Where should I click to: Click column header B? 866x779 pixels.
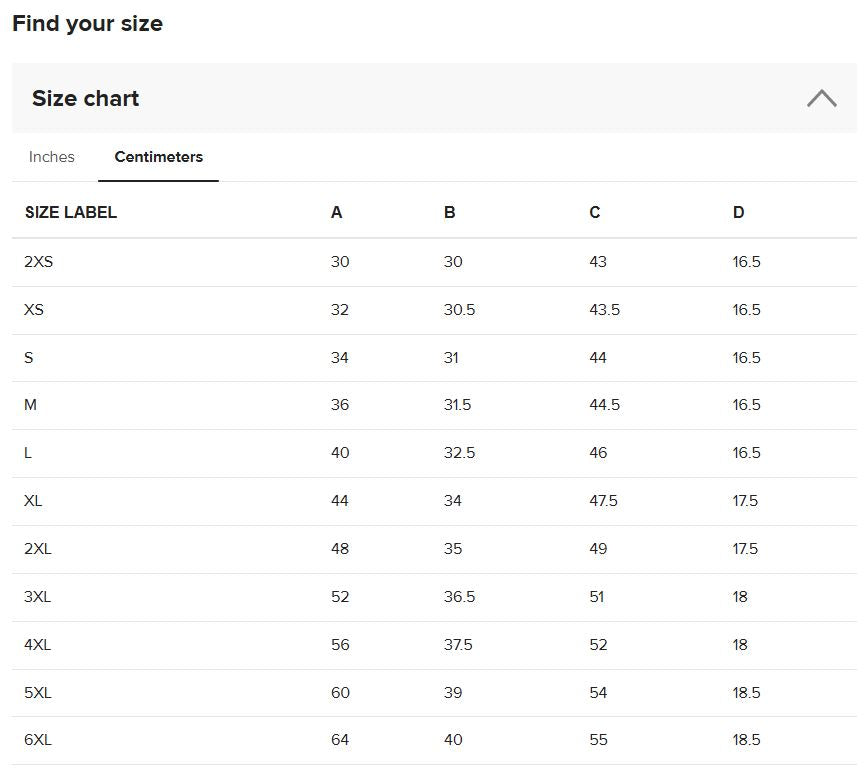point(450,212)
